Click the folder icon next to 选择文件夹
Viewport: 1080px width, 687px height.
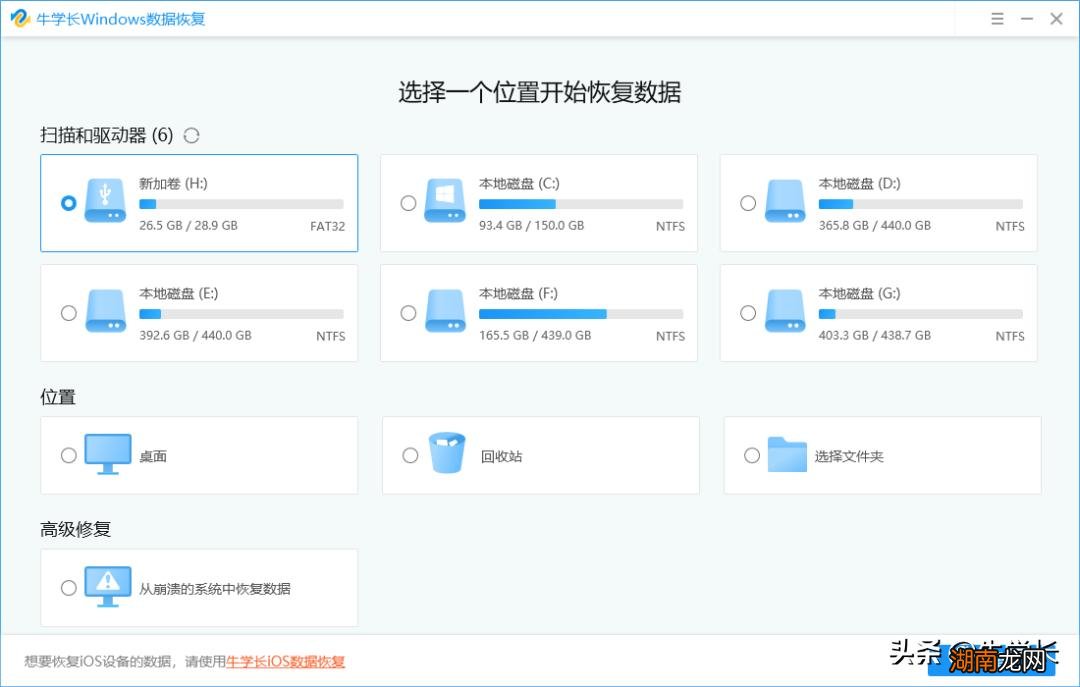point(786,454)
